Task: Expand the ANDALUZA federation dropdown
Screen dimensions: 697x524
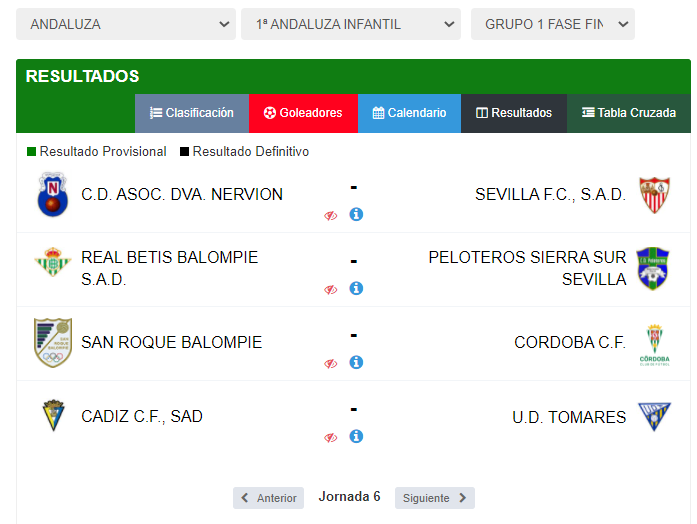Action: (x=126, y=24)
